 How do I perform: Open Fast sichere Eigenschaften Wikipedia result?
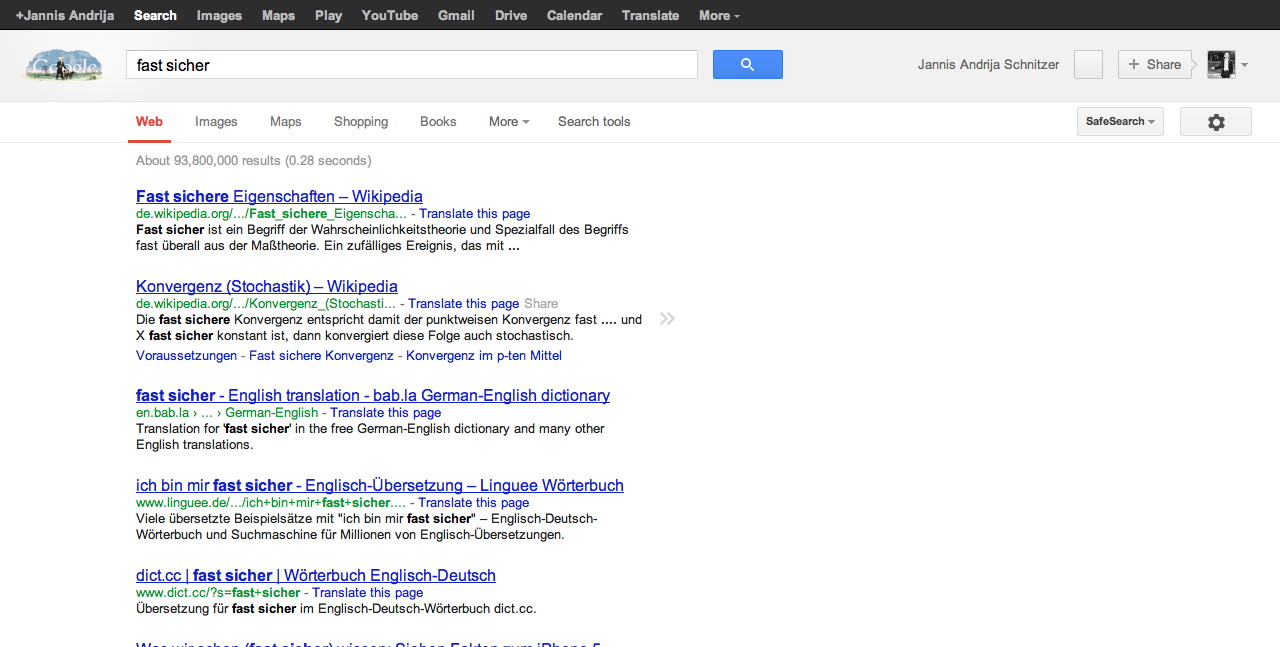click(279, 196)
